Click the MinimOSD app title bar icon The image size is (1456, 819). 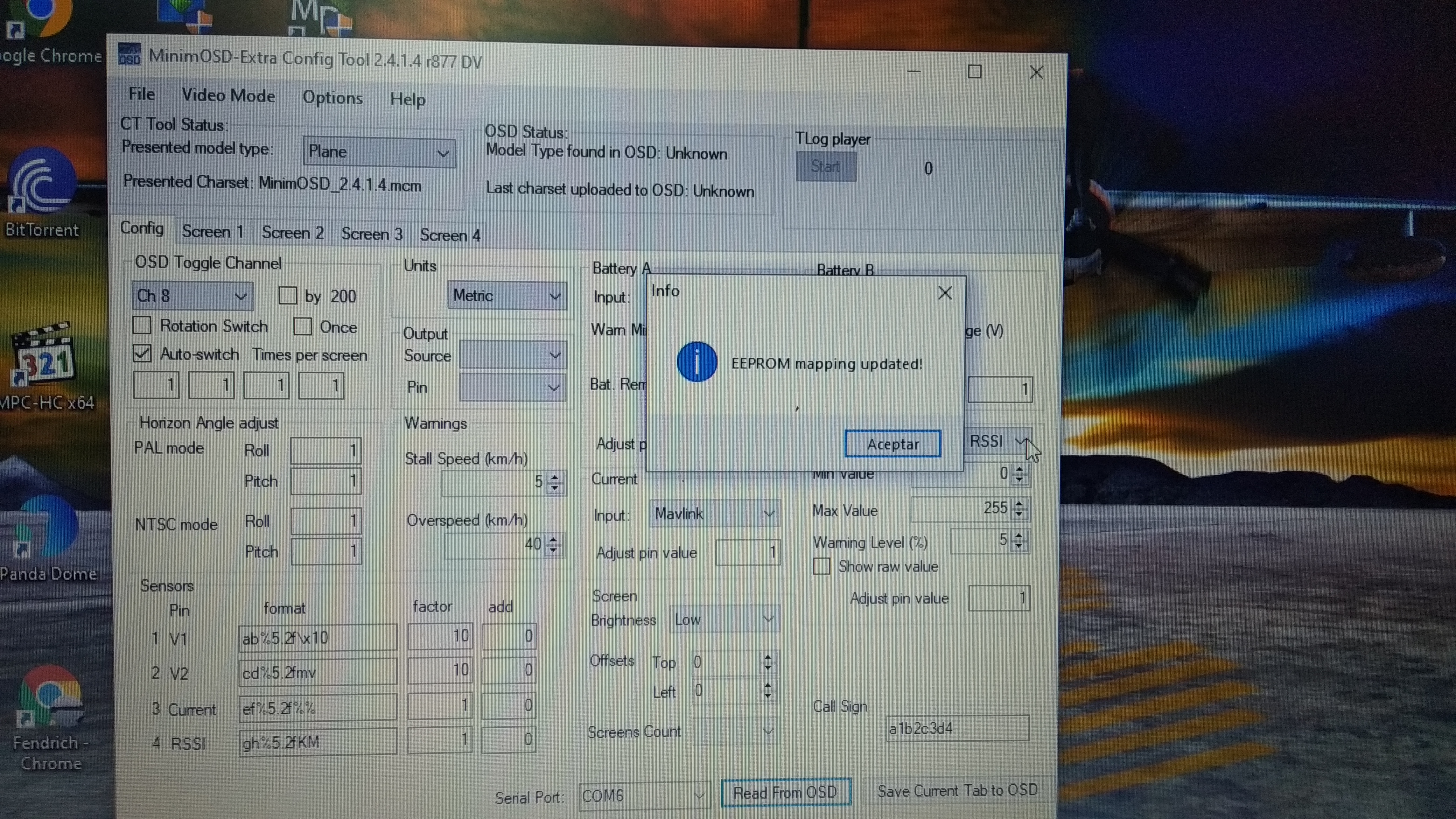tap(129, 55)
